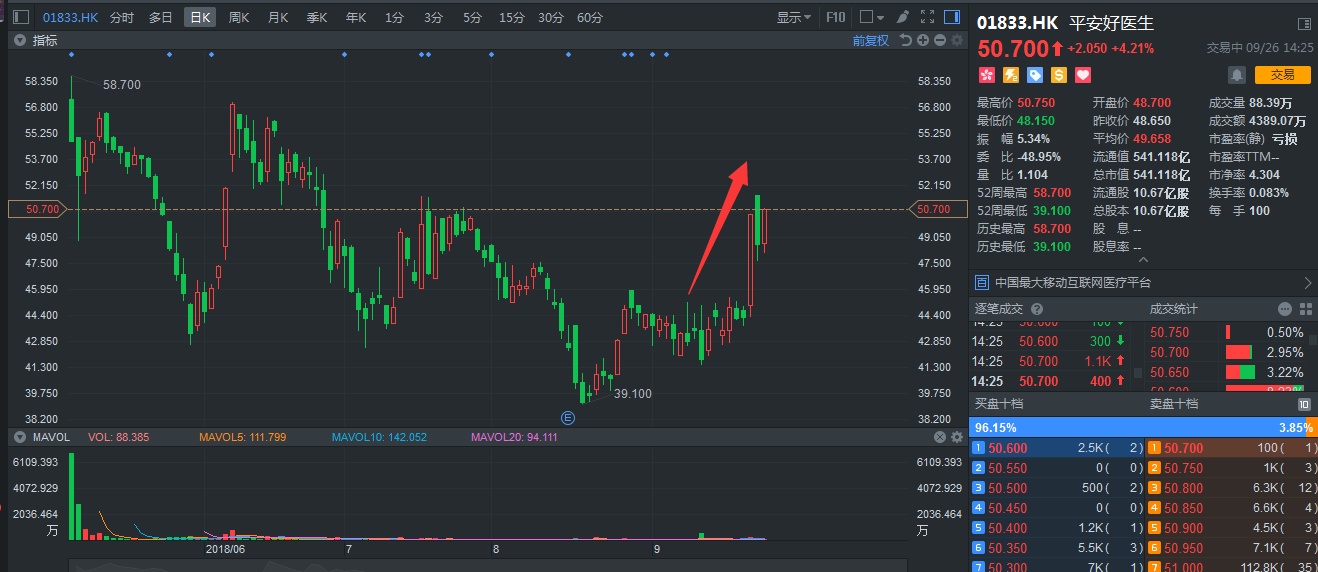Open the 显示 display dropdown
This screenshot has height=572, width=1318.
794,17
